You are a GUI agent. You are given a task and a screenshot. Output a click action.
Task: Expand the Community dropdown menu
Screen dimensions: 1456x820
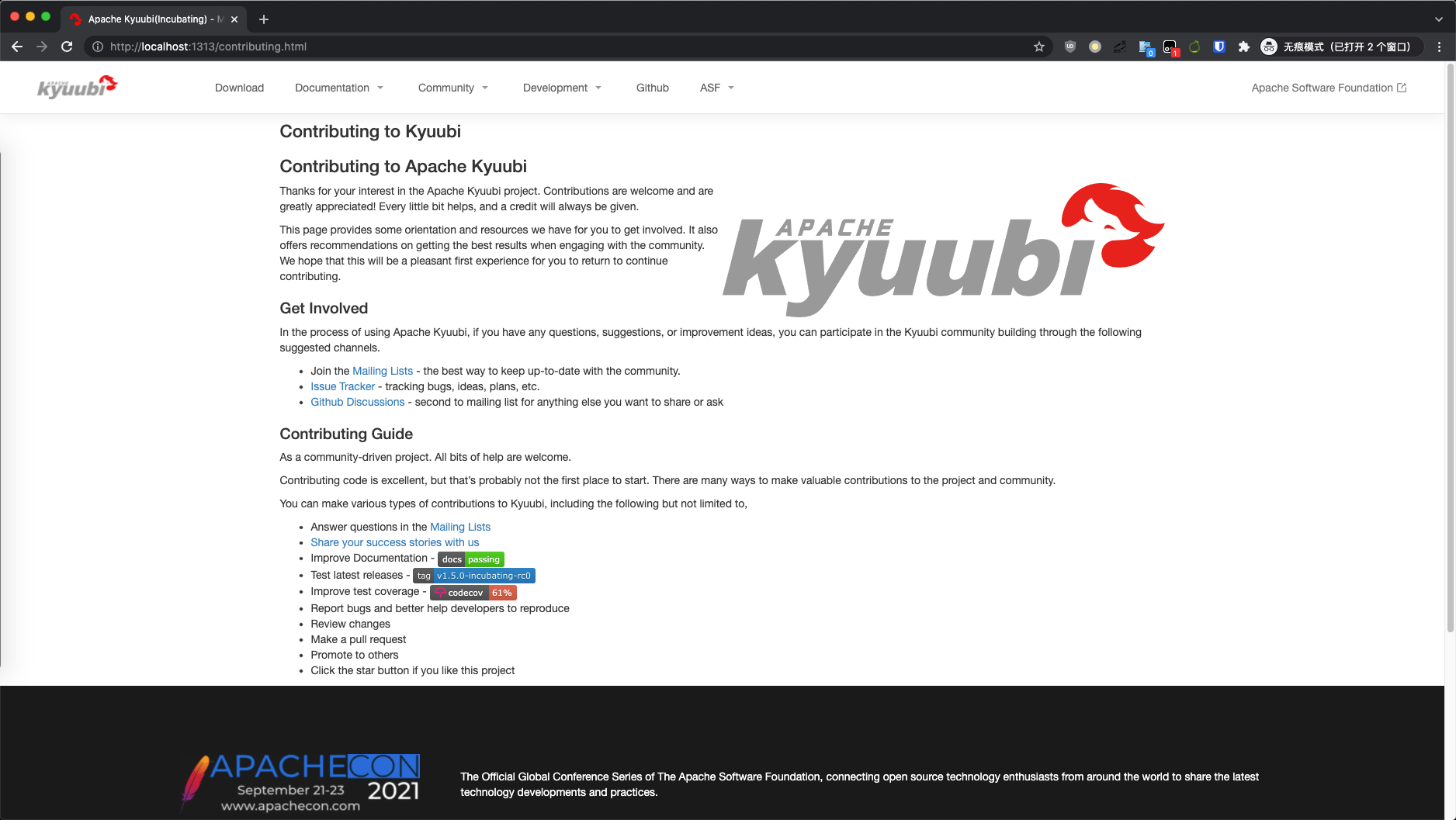coord(453,88)
